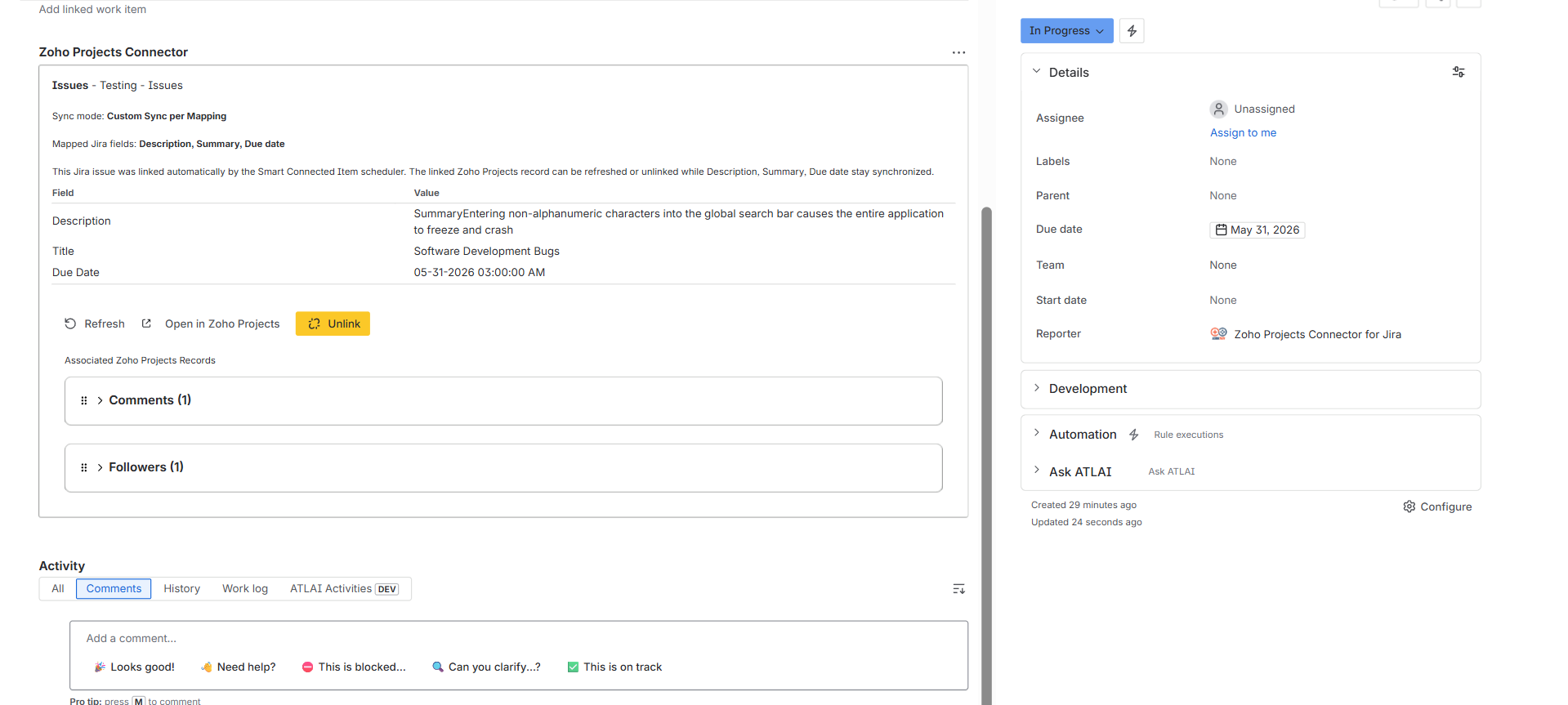1568x705 pixels.
Task: Click the green check on This is on track
Action: tap(573, 667)
